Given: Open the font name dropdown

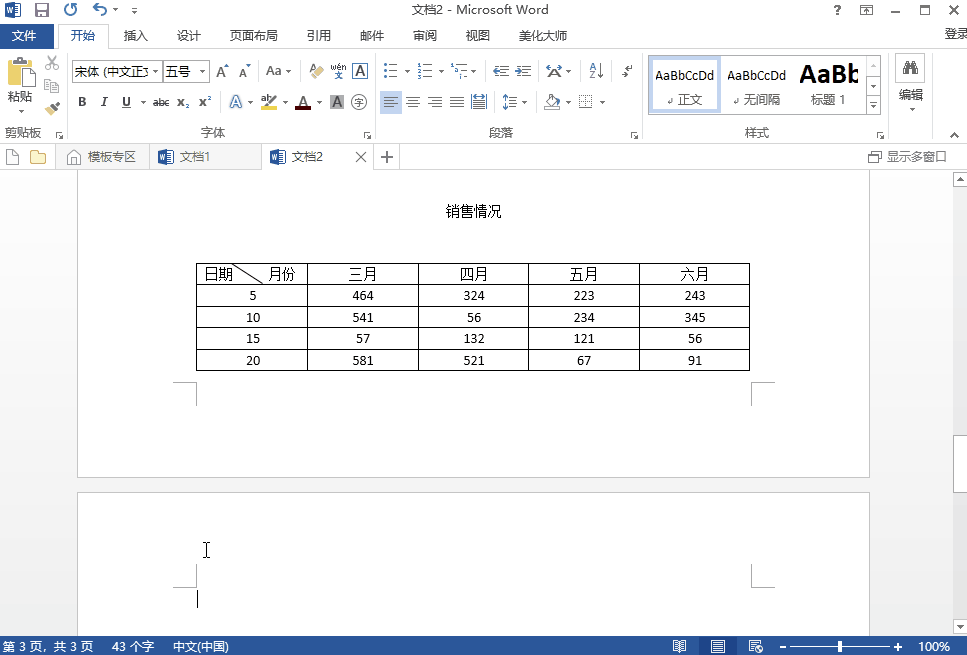Looking at the screenshot, I should point(157,72).
